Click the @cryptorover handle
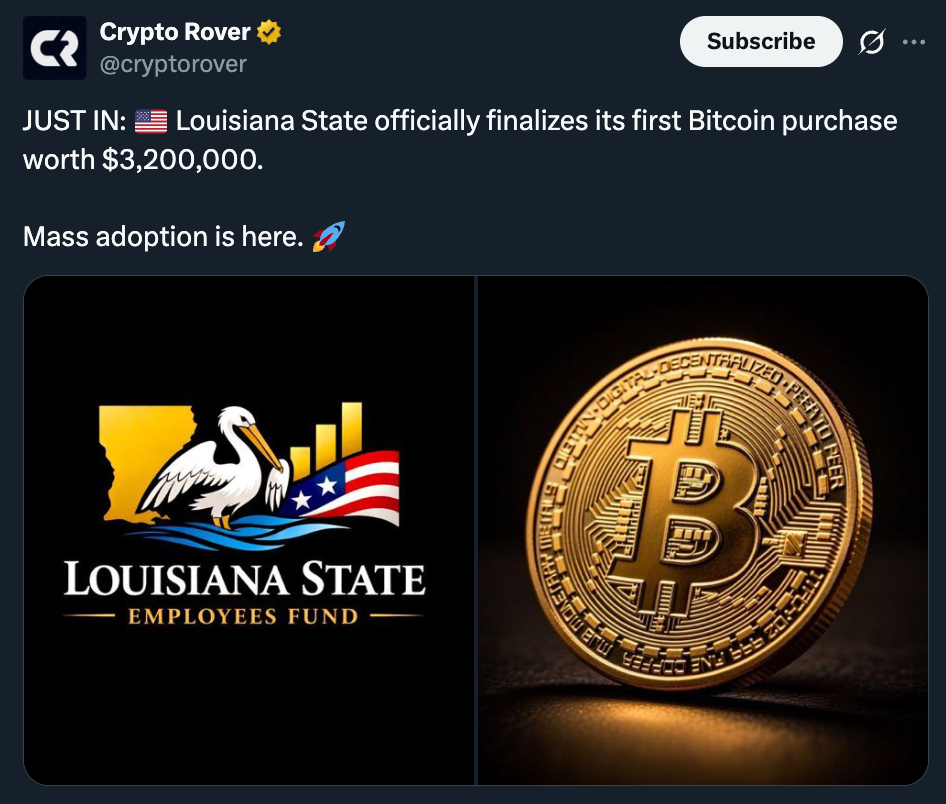Image resolution: width=946 pixels, height=804 pixels. pyautogui.click(x=172, y=64)
